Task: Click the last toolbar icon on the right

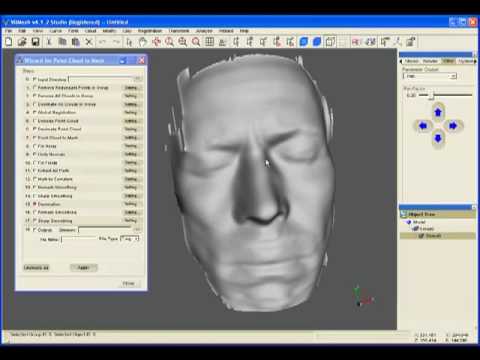Action: click(411, 42)
